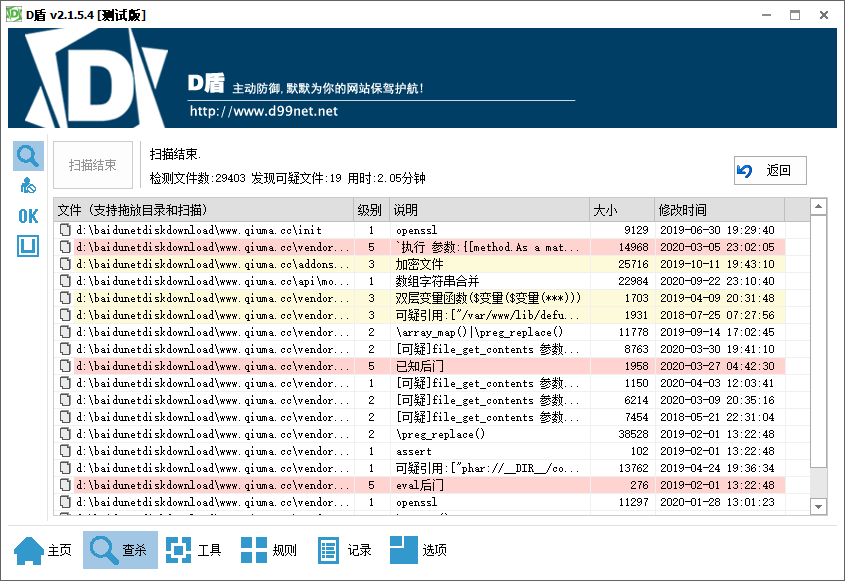Click file icon of the 双层变量函数 row
Image resolution: width=845 pixels, height=581 pixels.
65,298
